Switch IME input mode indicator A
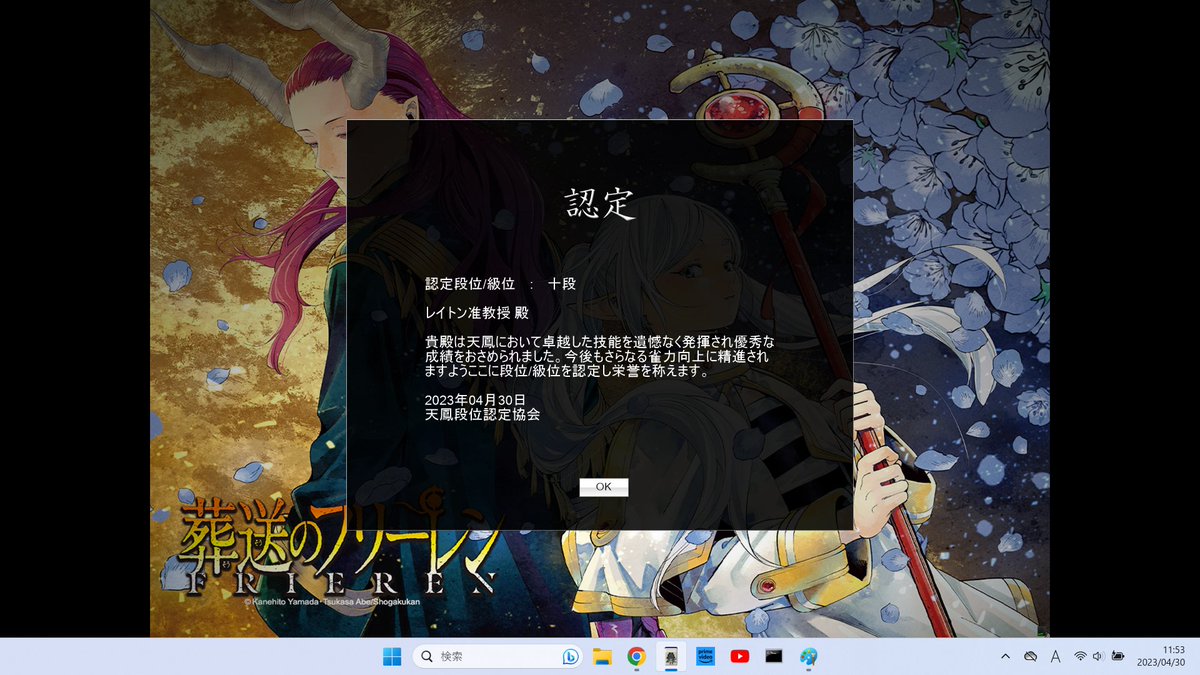 1056,656
